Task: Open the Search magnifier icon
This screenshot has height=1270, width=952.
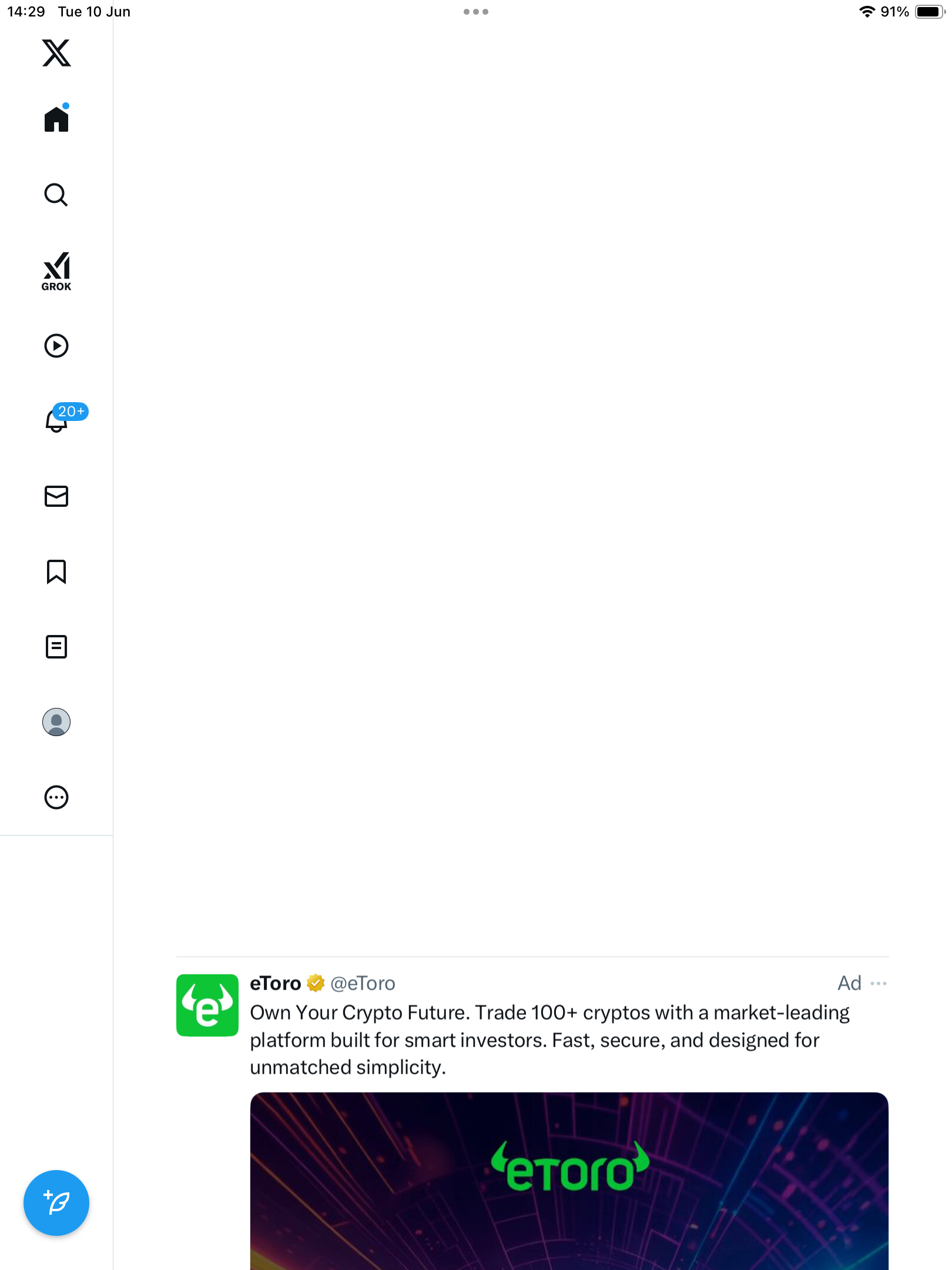Action: (x=56, y=195)
